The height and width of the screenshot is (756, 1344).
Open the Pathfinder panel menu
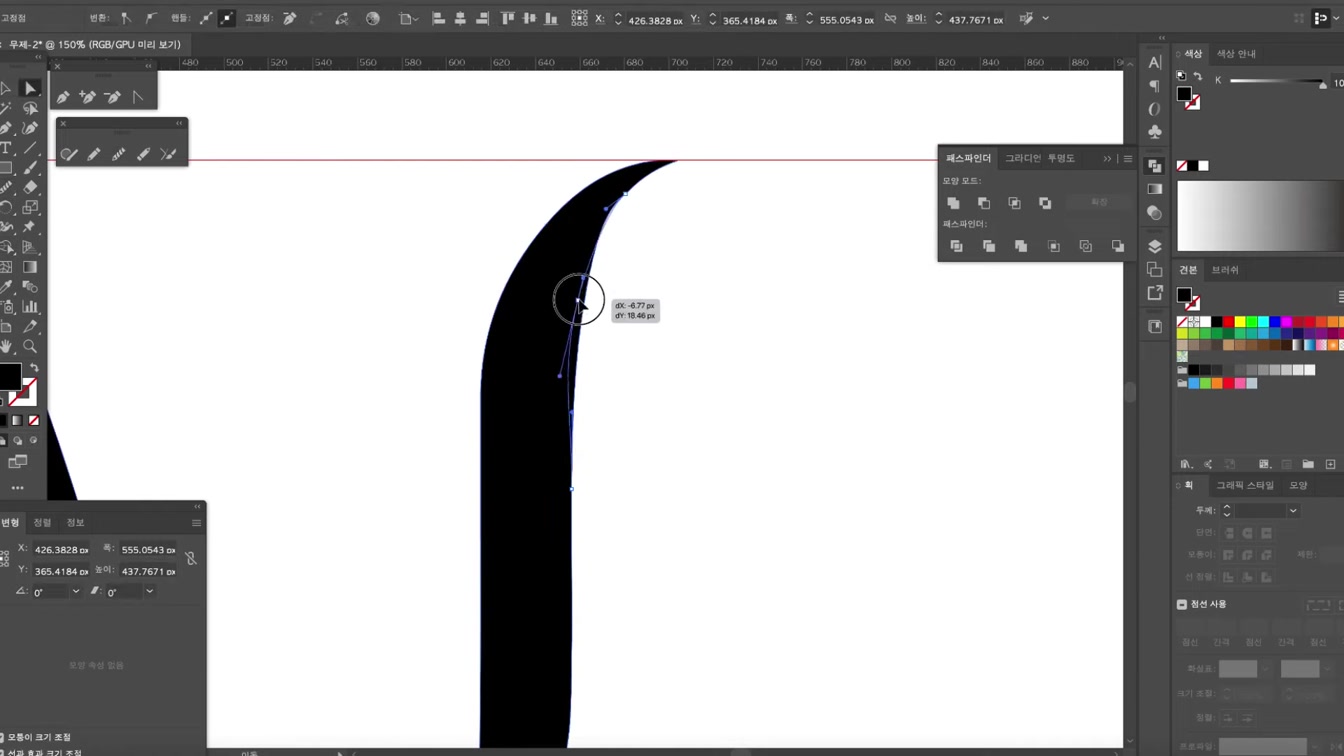pos(1128,158)
